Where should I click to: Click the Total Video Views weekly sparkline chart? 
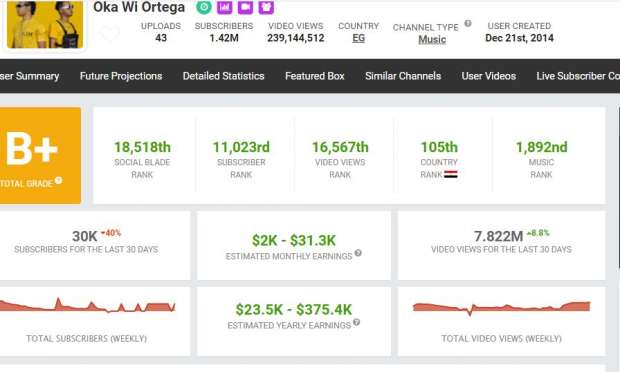click(x=501, y=308)
